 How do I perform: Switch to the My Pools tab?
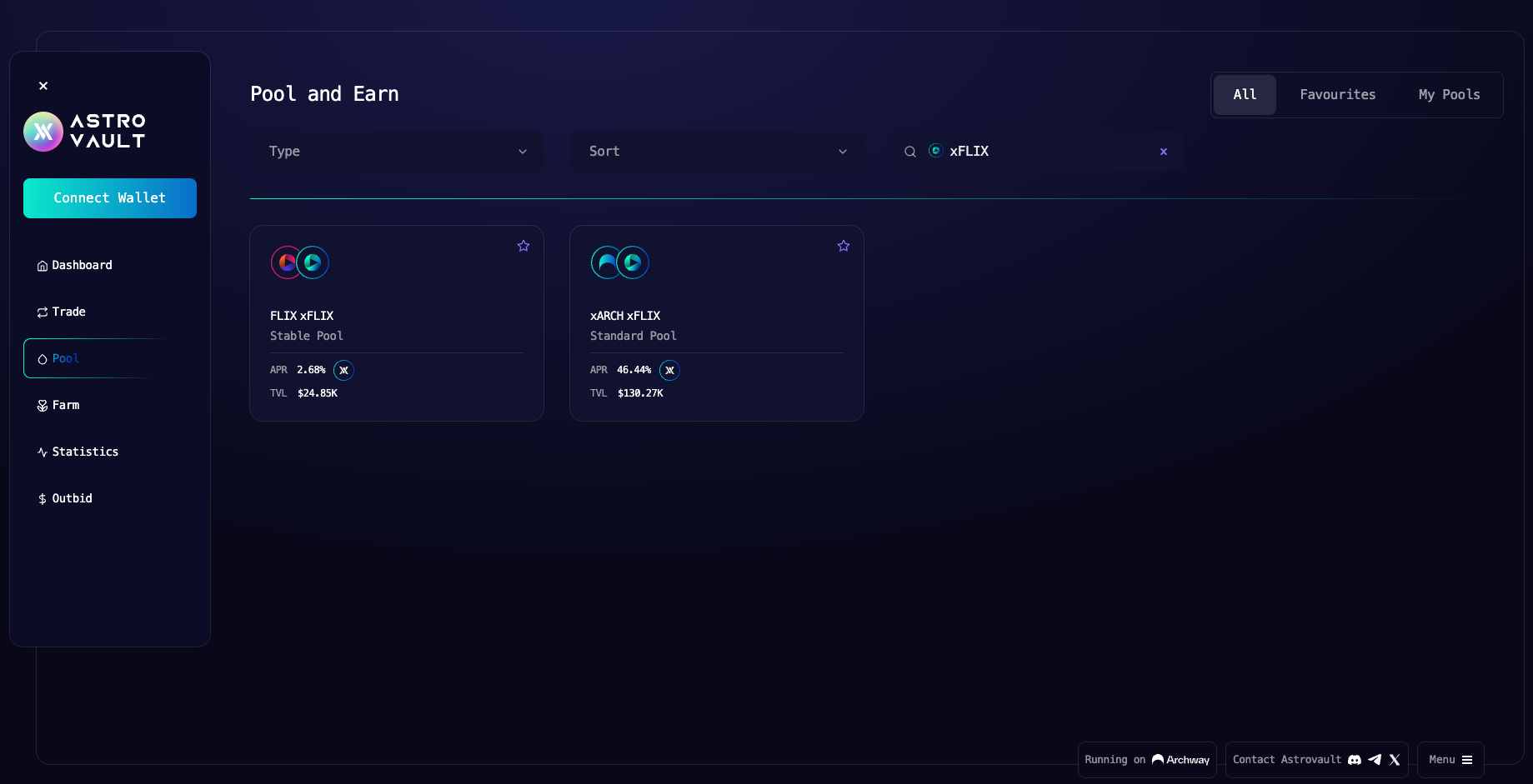pyautogui.click(x=1450, y=95)
